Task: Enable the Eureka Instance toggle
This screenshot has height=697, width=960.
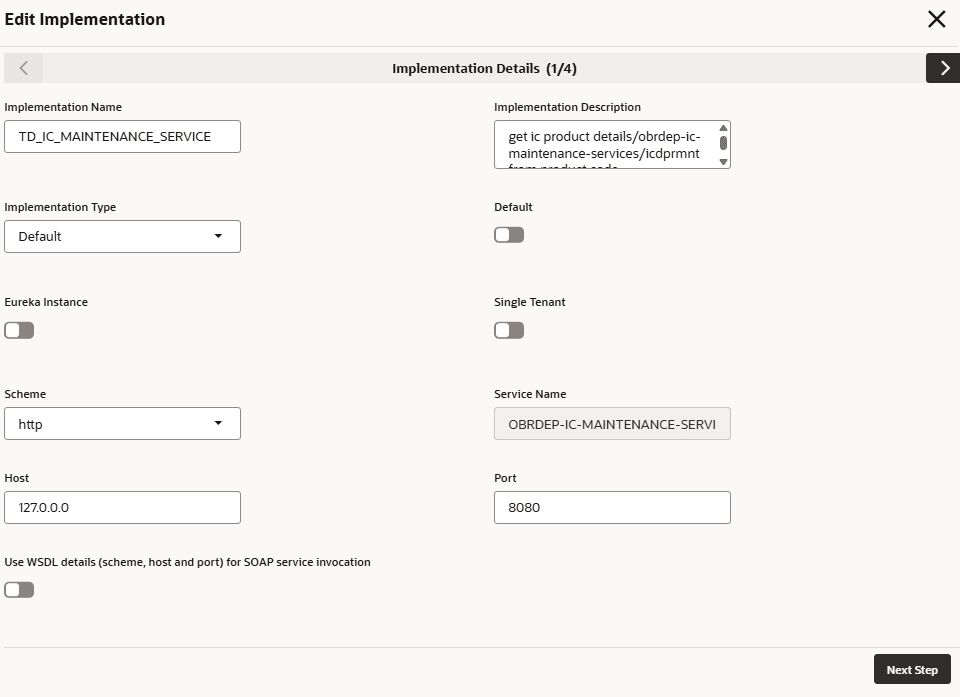Action: pos(19,330)
